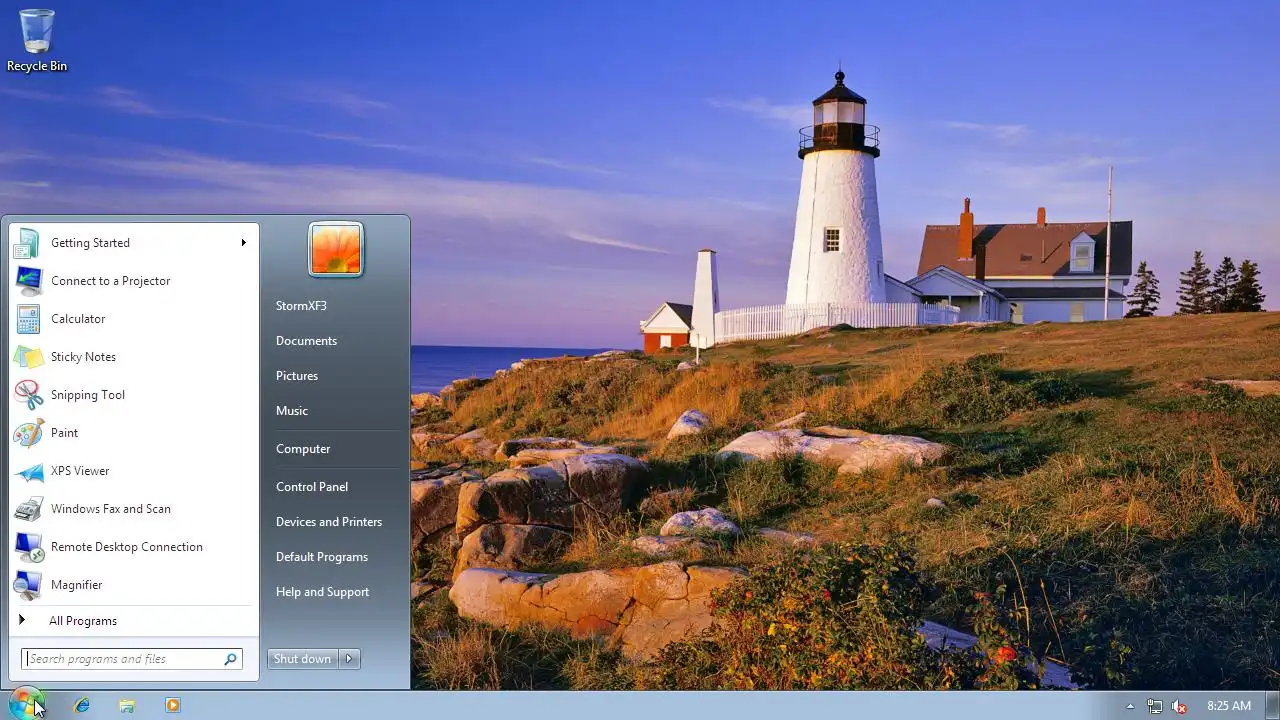This screenshot has height=720, width=1280.
Task: Open Documents from the Start menu
Action: coord(306,341)
